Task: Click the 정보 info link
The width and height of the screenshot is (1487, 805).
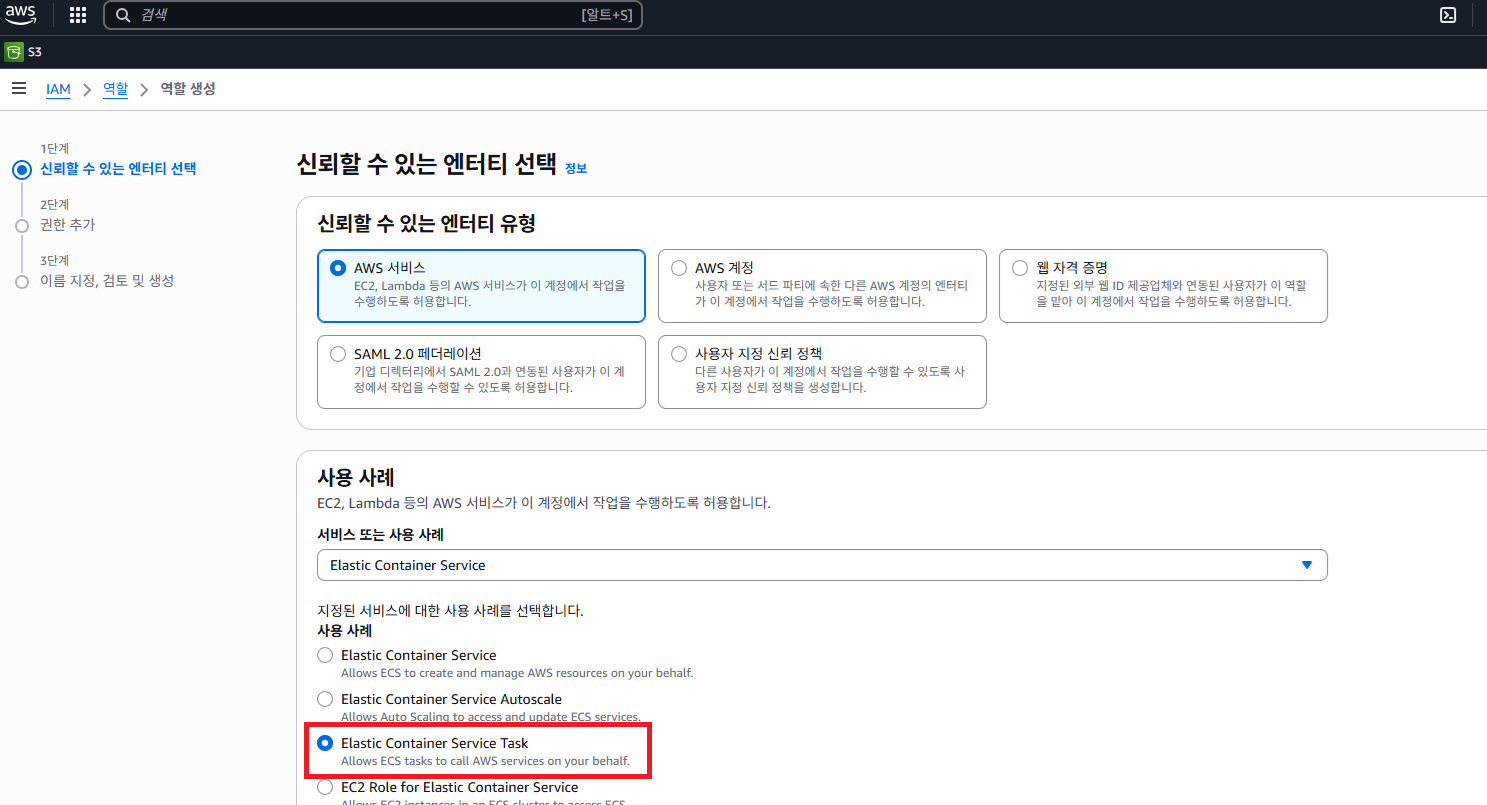Action: click(x=576, y=169)
